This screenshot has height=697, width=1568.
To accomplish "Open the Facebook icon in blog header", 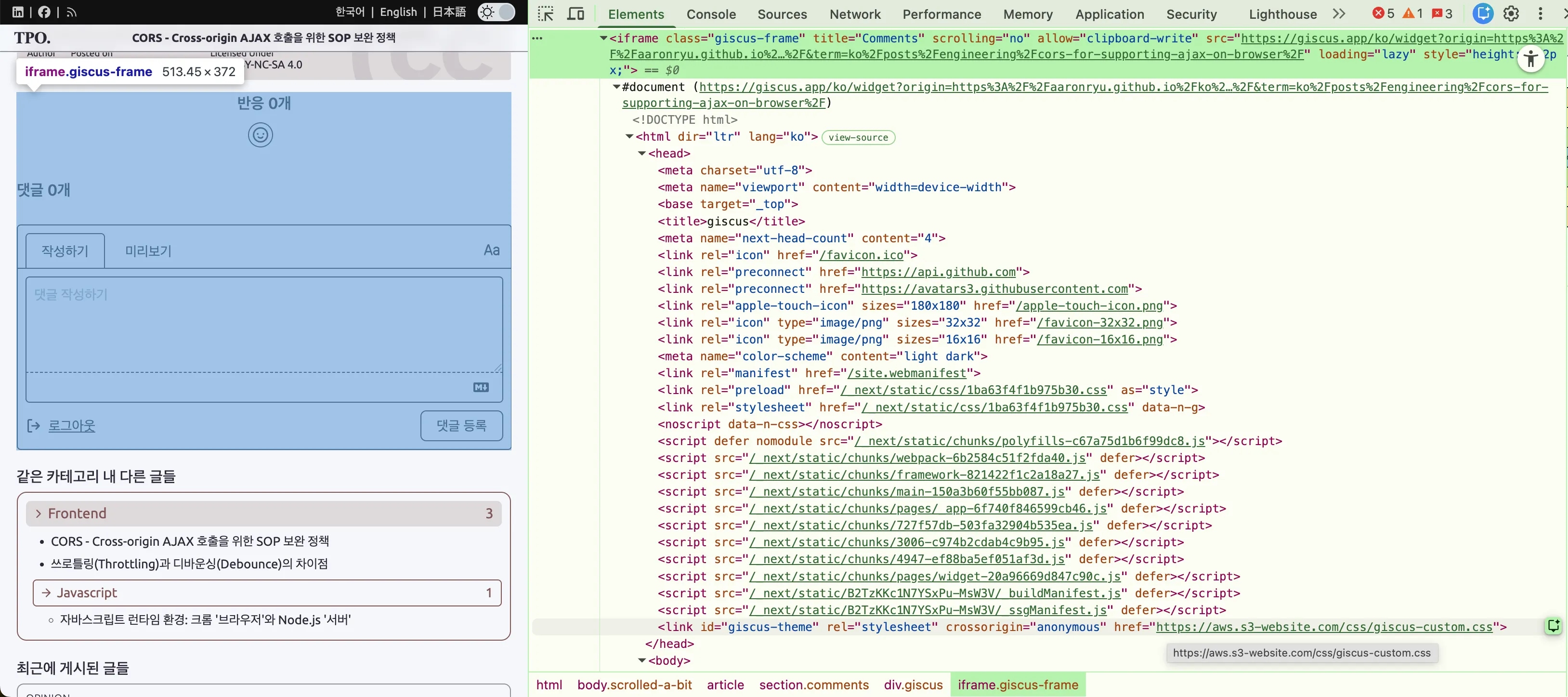I will point(44,12).
